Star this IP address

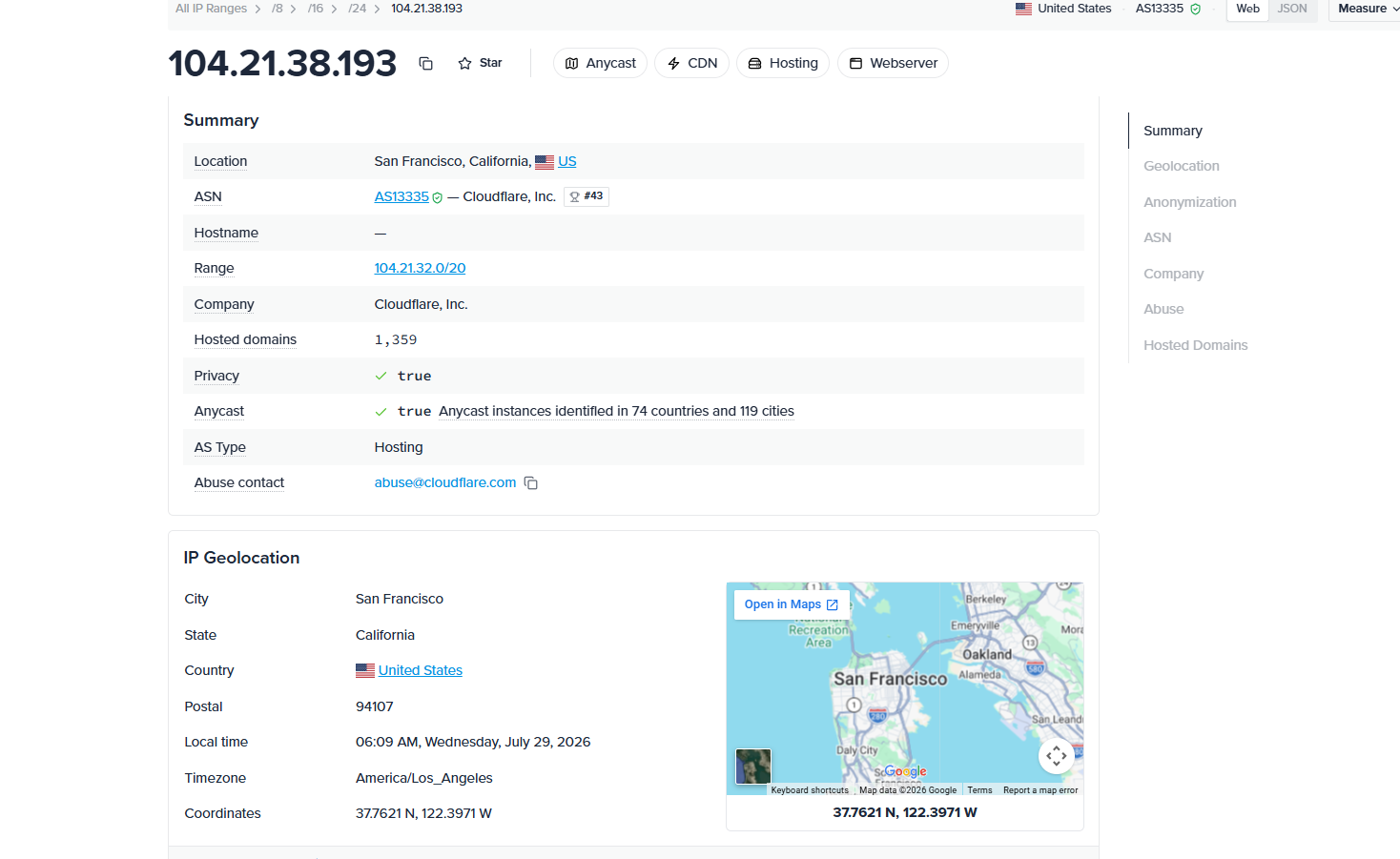(x=480, y=63)
